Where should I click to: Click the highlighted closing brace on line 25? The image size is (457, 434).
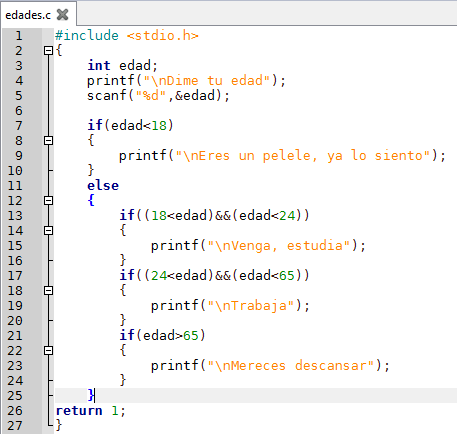pos(91,395)
